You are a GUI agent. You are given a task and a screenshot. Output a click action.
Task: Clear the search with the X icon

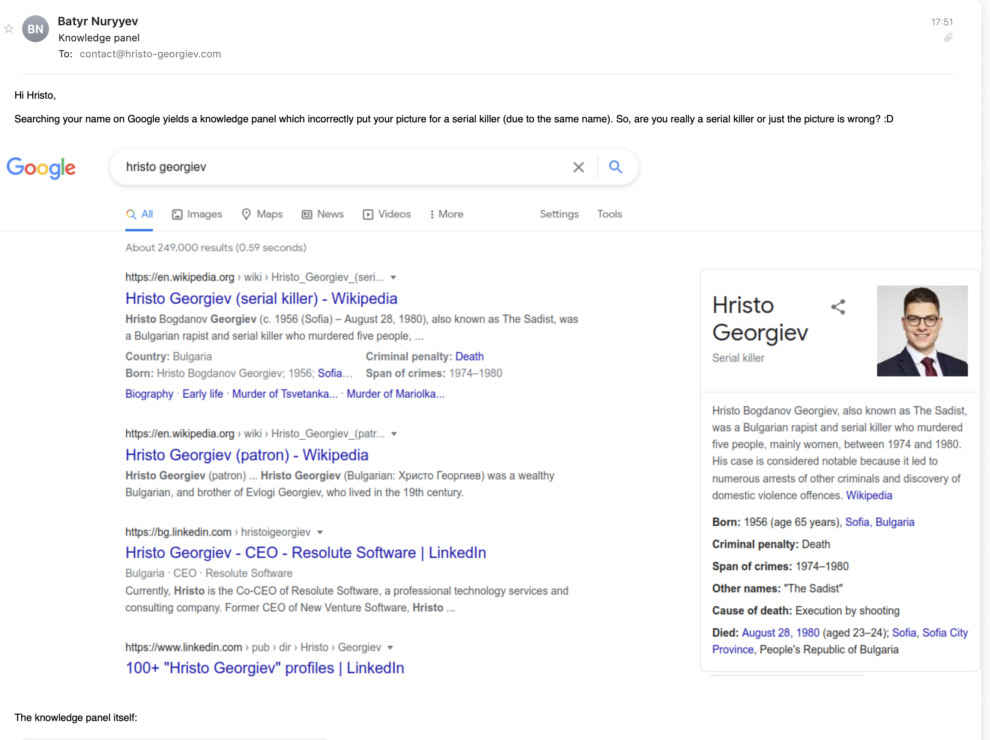578,167
